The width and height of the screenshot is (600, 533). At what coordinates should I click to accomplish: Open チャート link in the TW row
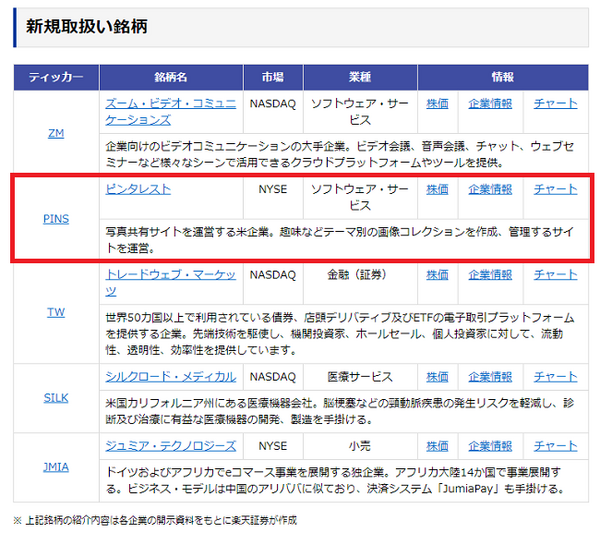[556, 275]
